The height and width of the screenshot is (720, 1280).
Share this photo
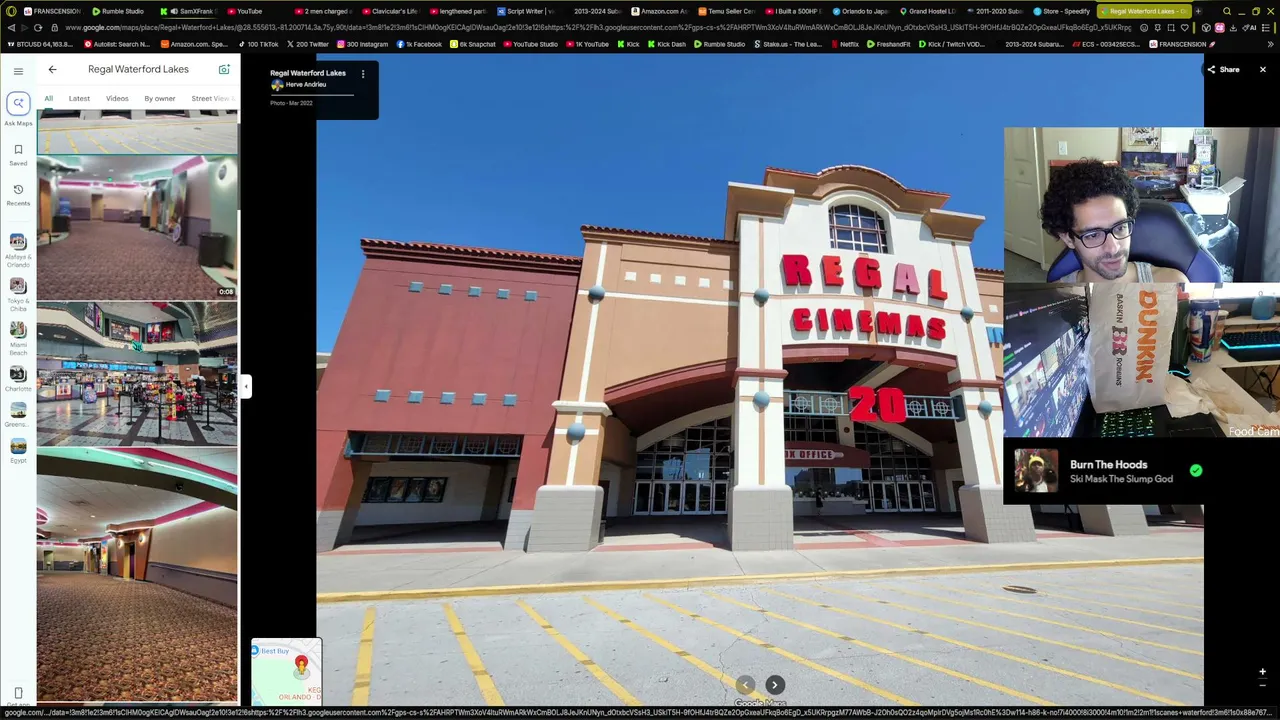1223,70
